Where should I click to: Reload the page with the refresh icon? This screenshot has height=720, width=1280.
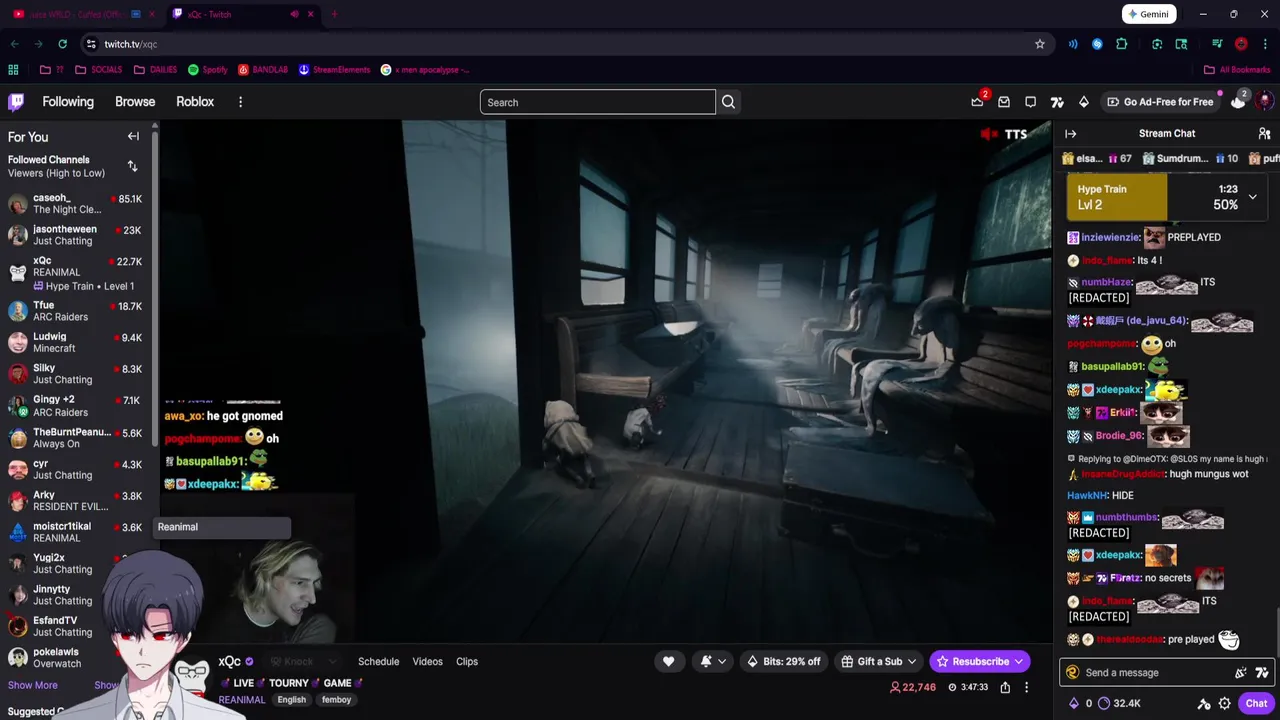tap(62, 44)
